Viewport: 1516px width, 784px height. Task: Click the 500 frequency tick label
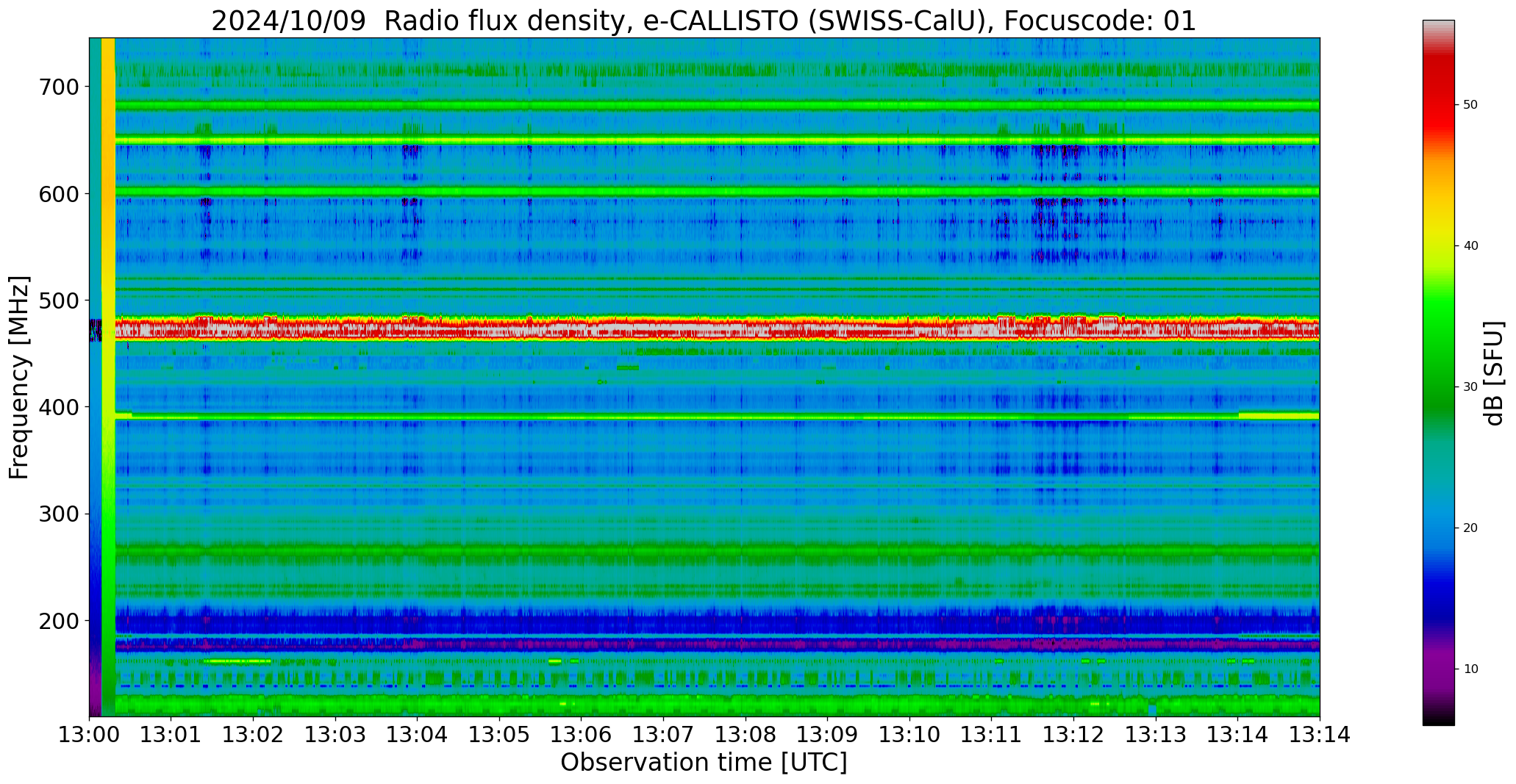[x=57, y=301]
